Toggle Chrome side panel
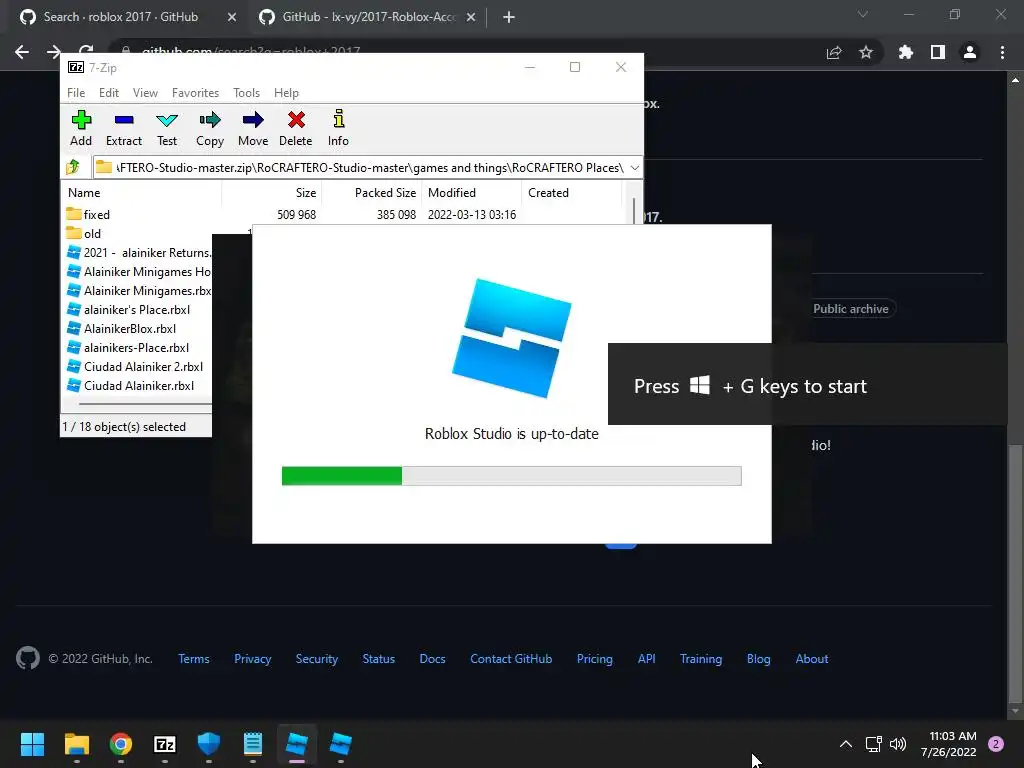Viewport: 1024px width, 768px height. point(938,52)
